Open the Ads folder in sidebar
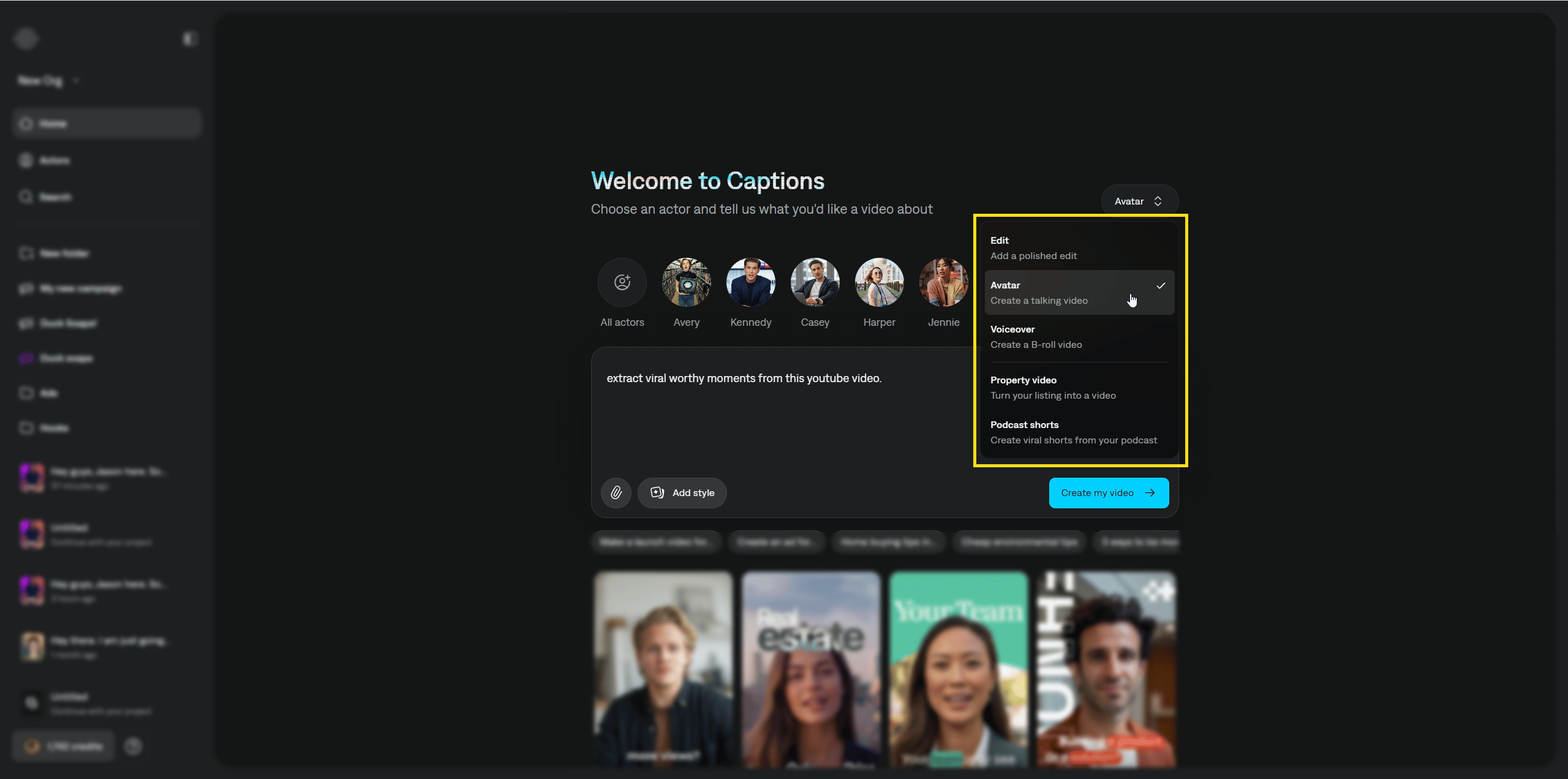 coord(107,393)
